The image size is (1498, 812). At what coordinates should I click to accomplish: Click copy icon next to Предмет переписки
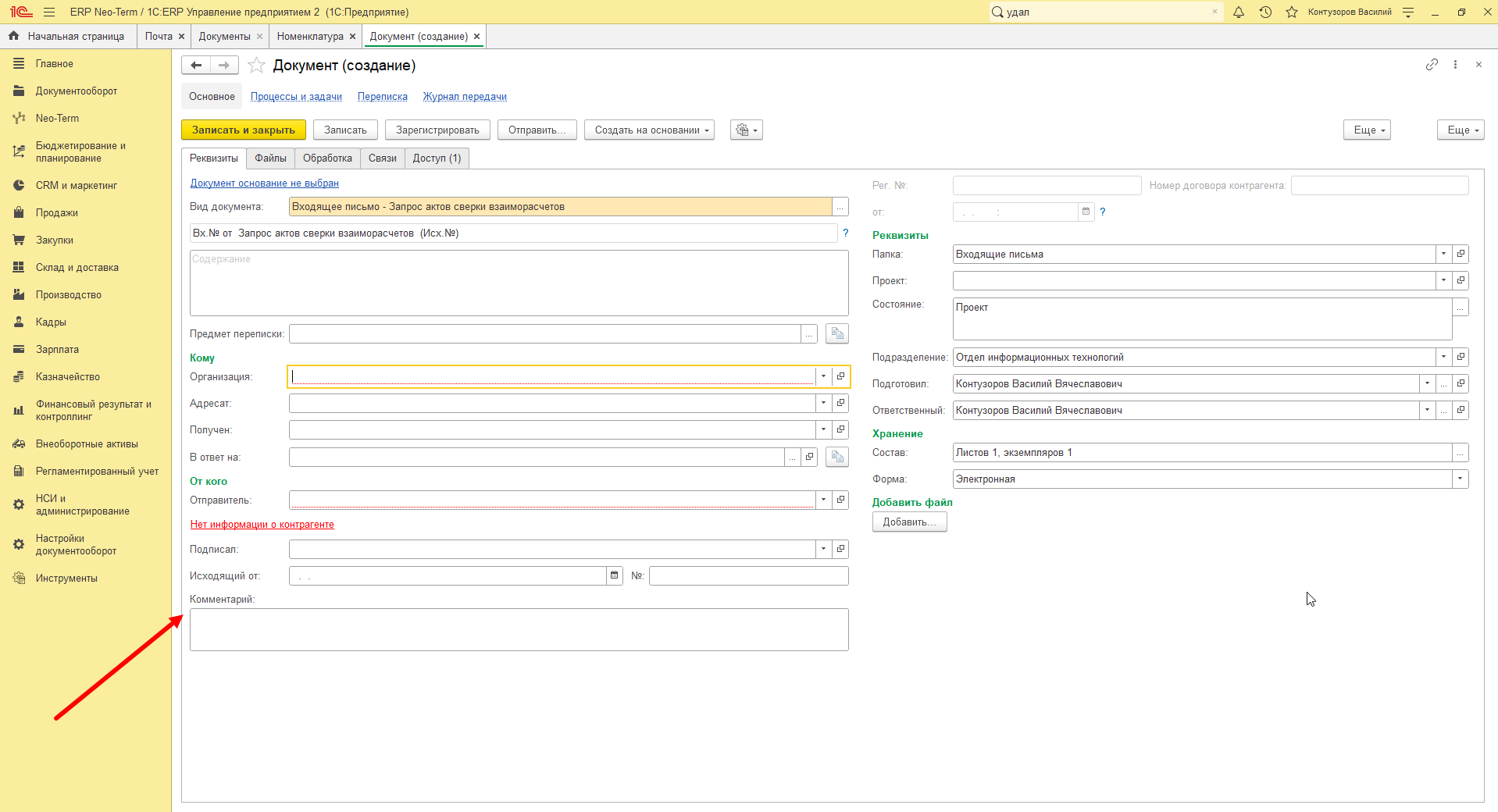point(837,333)
